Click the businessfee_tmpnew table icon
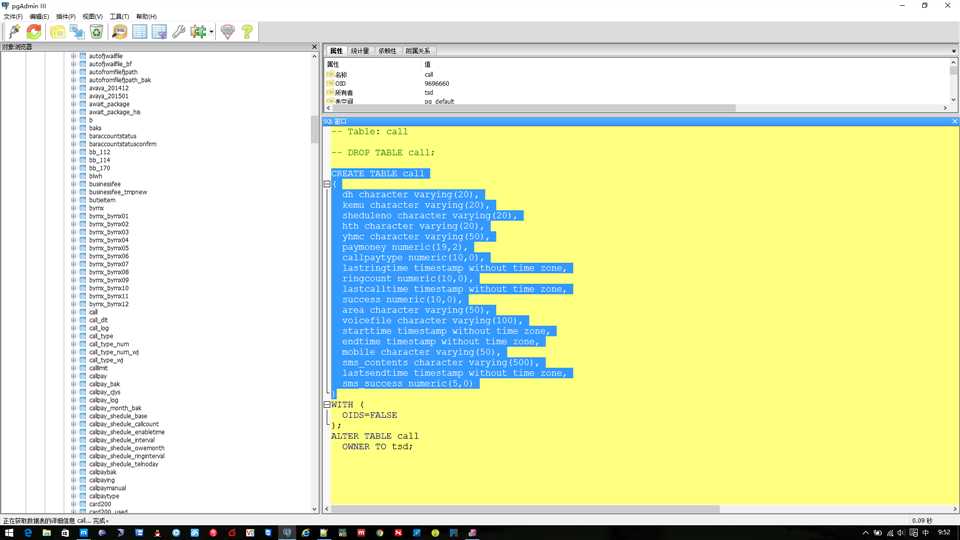Screen dimensions: 960x540 (83, 192)
